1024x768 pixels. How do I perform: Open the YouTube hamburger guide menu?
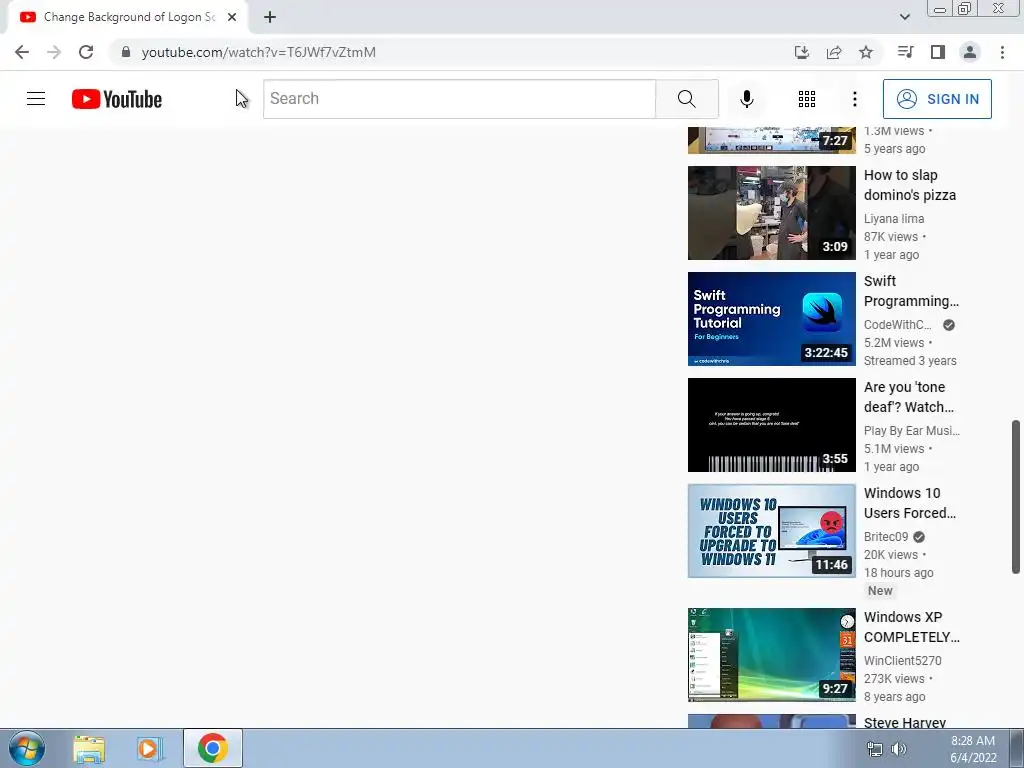(36, 99)
